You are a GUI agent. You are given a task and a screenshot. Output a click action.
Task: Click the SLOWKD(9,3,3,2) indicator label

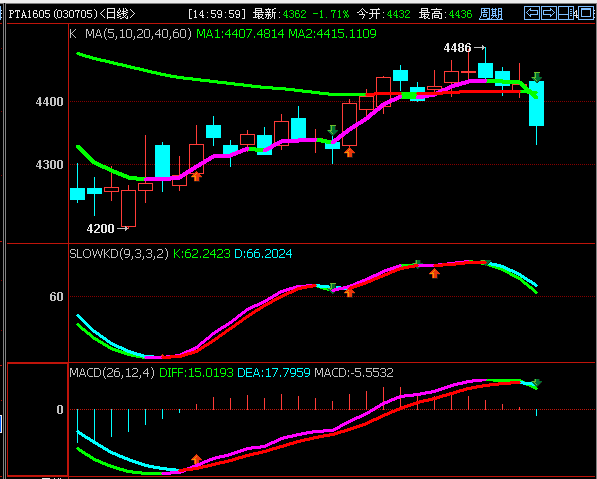[119, 254]
